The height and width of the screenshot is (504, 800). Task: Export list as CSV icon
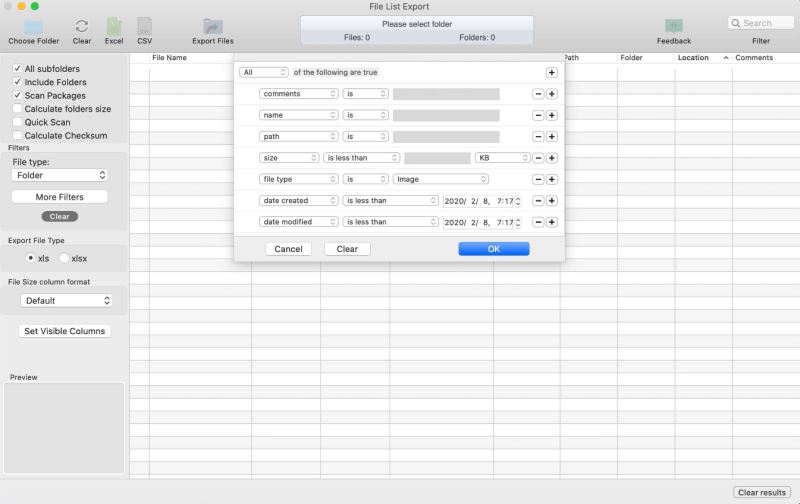pyautogui.click(x=144, y=26)
